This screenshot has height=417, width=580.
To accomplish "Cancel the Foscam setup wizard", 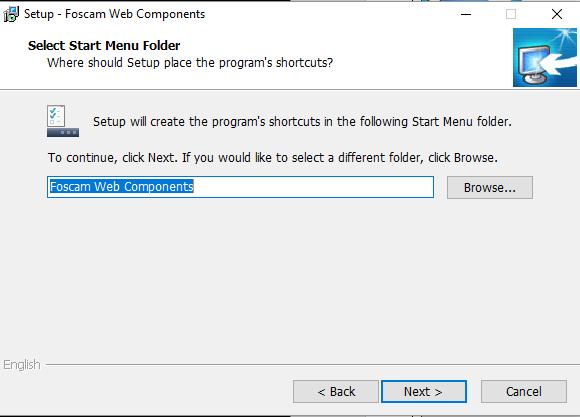I will [x=524, y=391].
